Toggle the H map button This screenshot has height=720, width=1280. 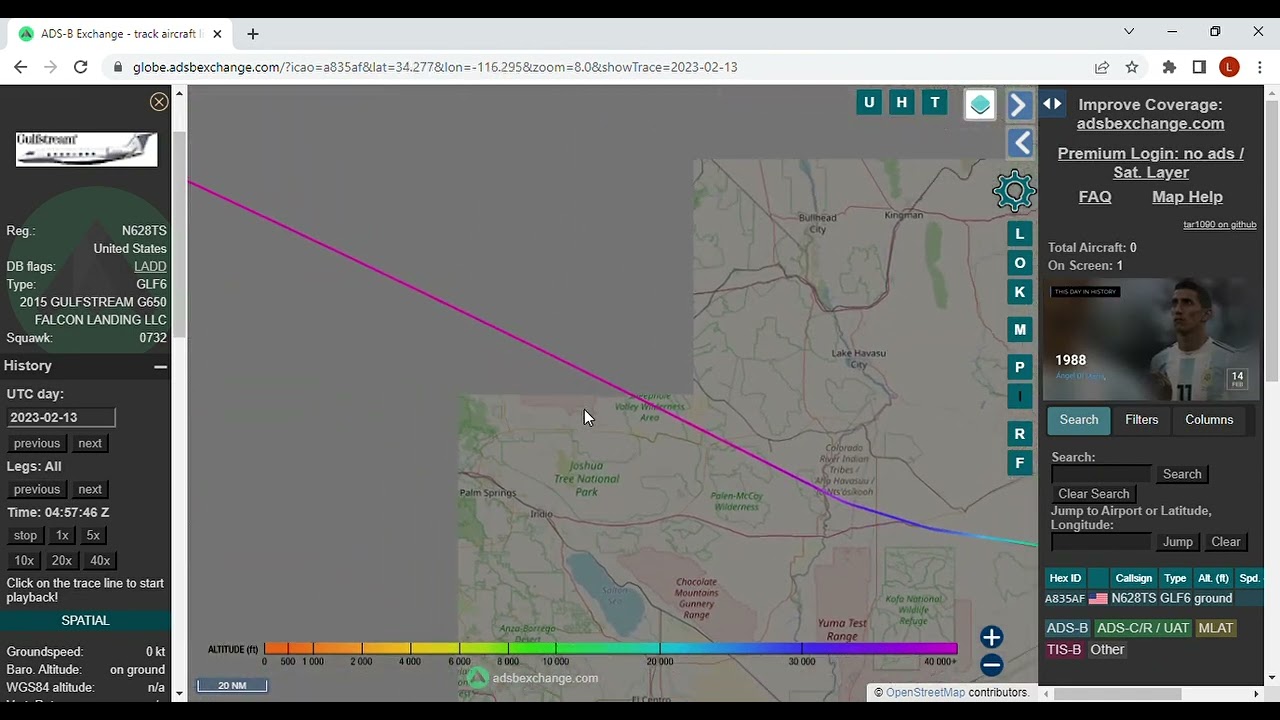902,102
